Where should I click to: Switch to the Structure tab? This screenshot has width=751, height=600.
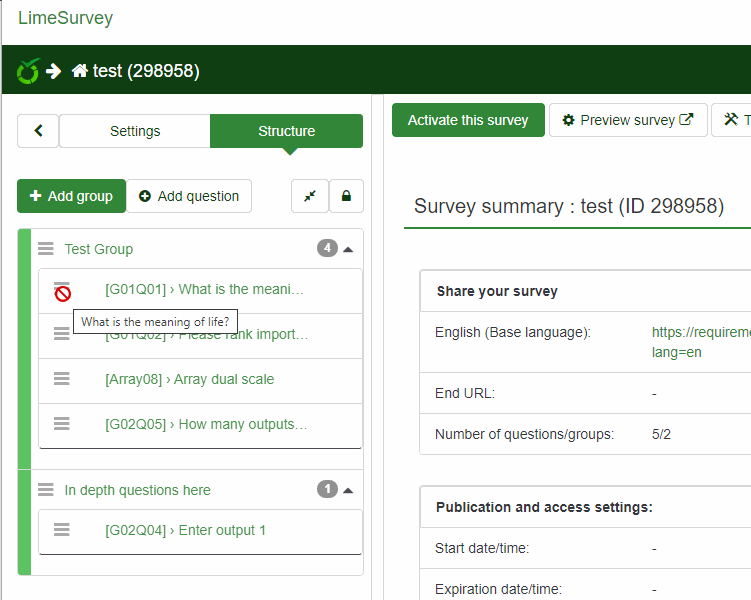pos(286,131)
